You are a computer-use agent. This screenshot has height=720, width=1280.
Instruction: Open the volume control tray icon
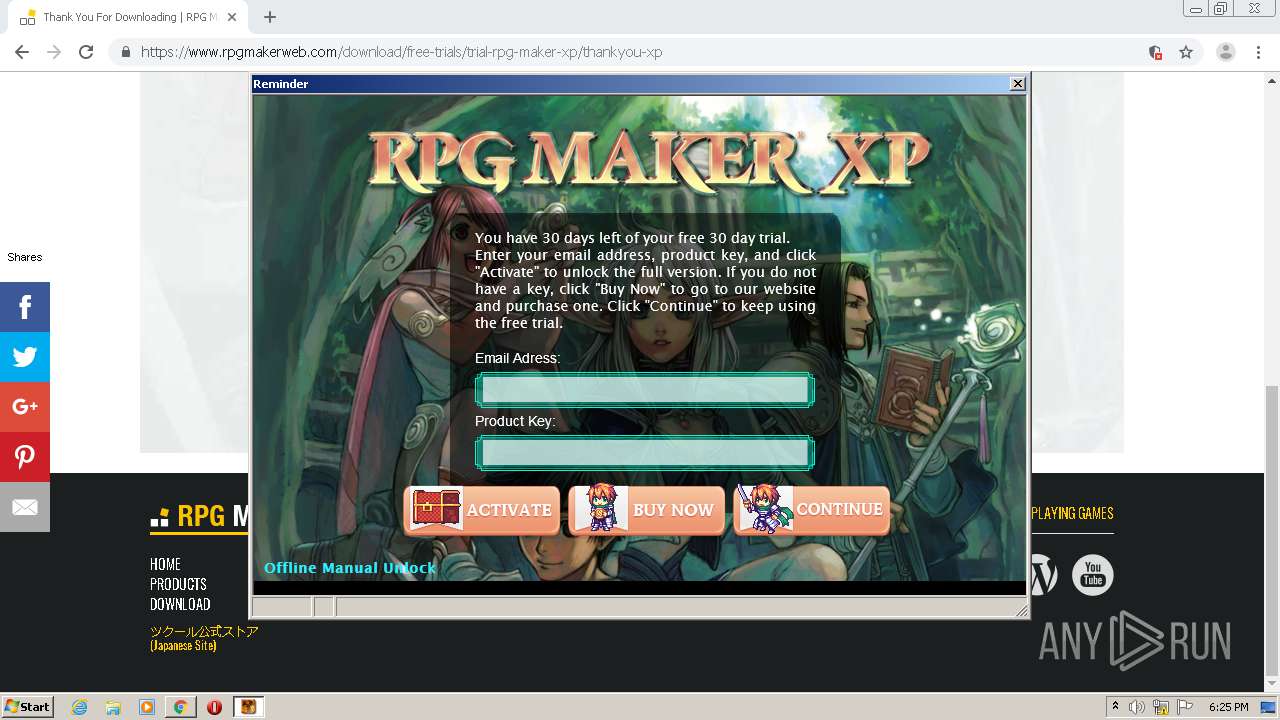coord(1137,707)
